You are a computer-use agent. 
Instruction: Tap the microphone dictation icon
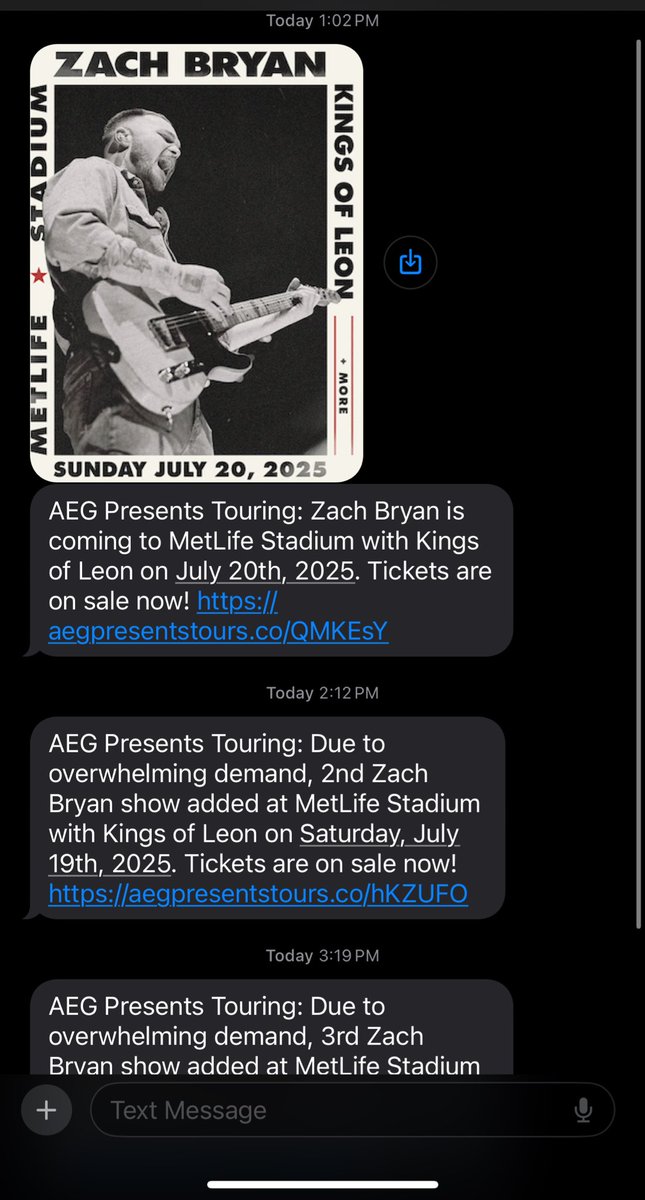tap(583, 1110)
